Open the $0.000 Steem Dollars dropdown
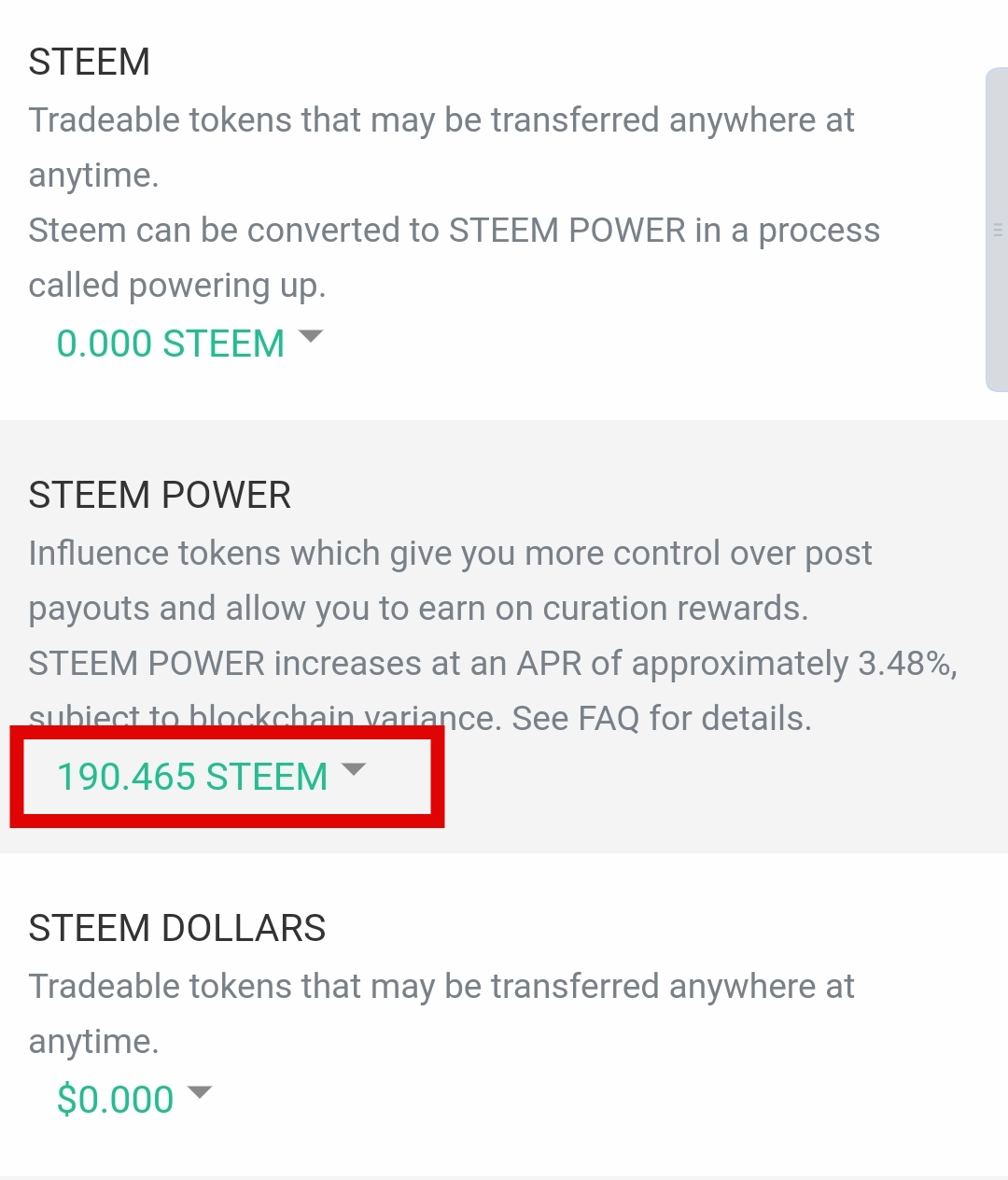Screen dimensions: 1008x1180 point(115,1099)
